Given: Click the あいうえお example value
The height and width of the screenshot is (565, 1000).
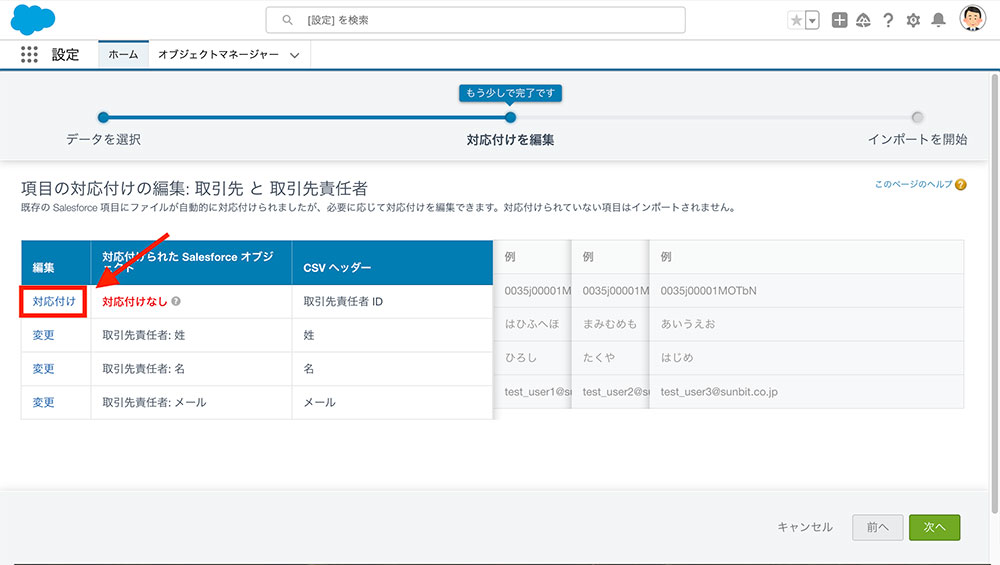Looking at the screenshot, I should [688, 324].
